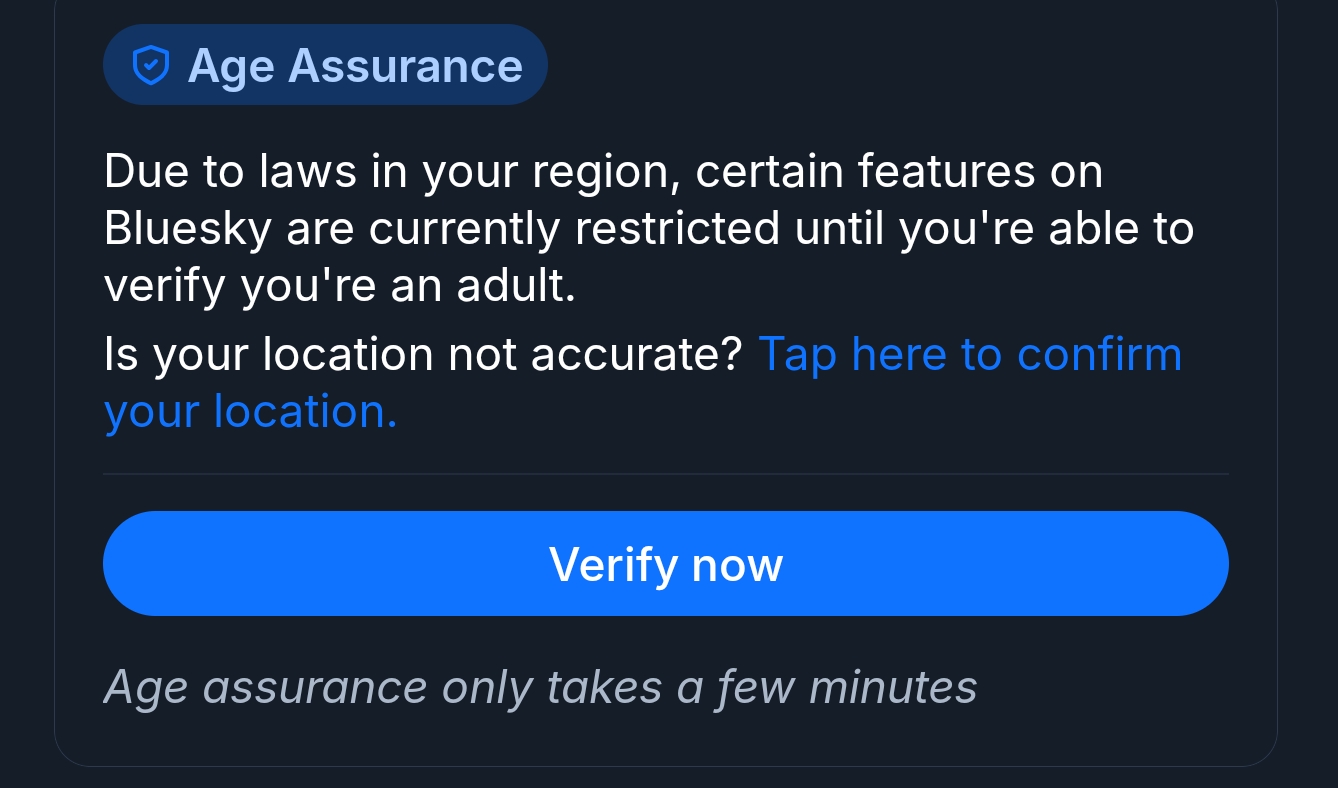Click the word "confirm" in the blue link
The image size is (1338, 788).
point(1099,354)
